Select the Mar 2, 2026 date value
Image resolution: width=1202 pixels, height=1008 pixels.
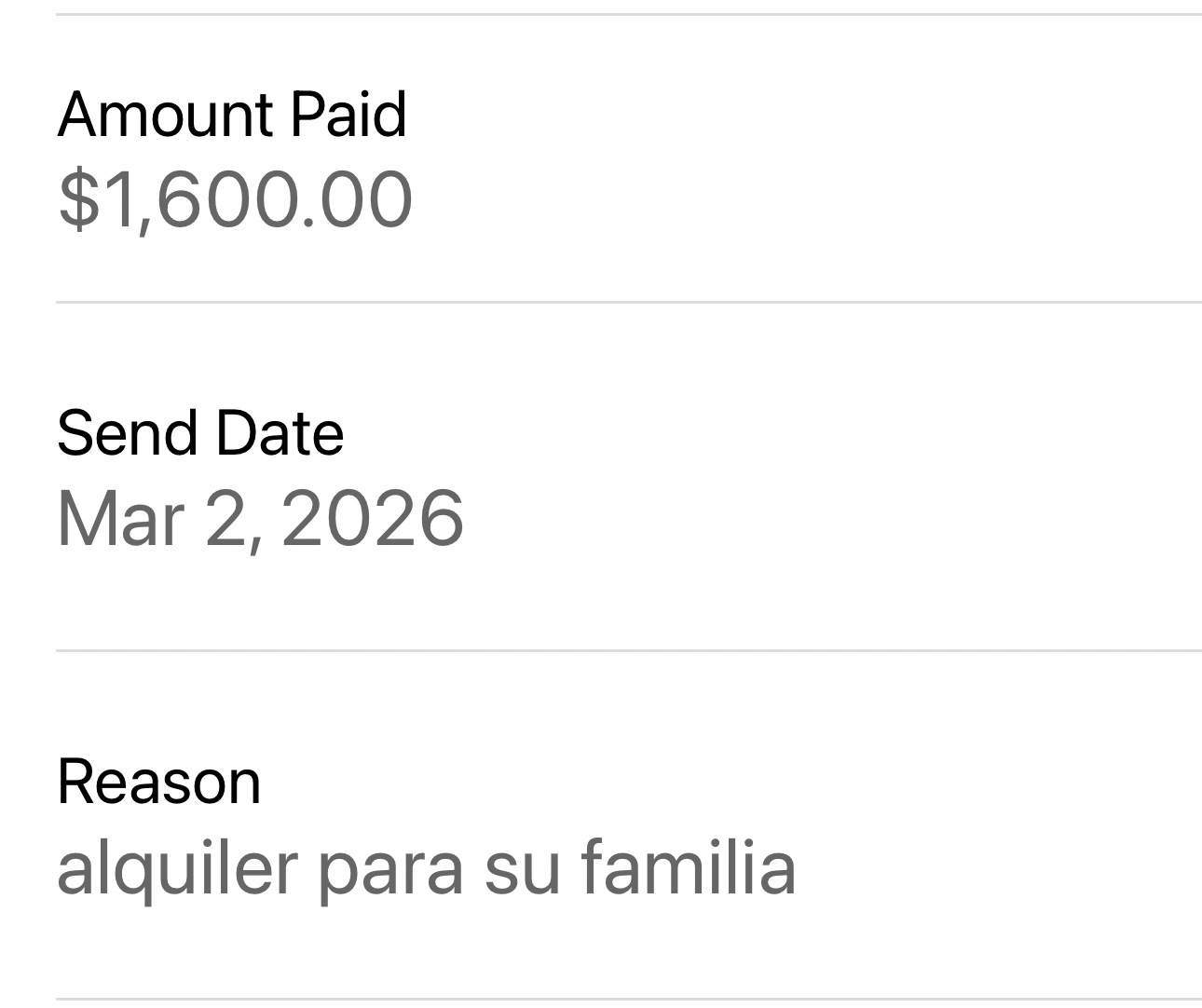coord(260,519)
